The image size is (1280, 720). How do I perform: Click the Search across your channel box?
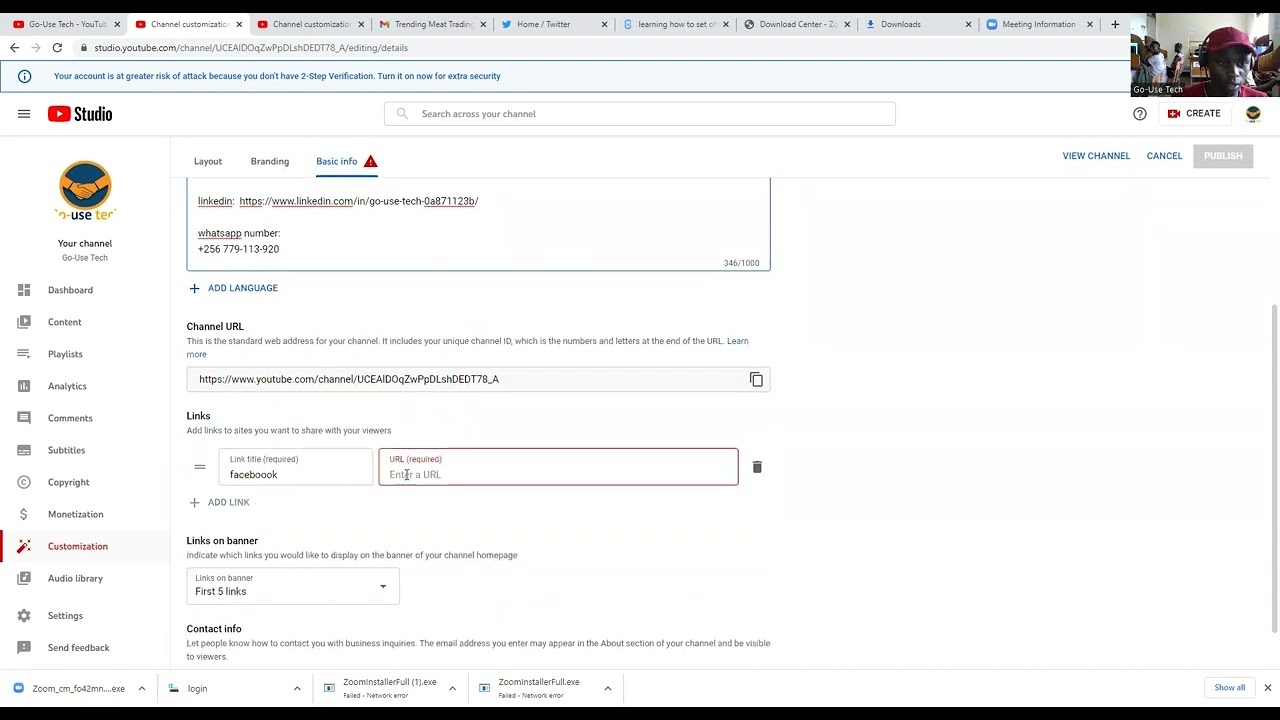[x=640, y=114]
